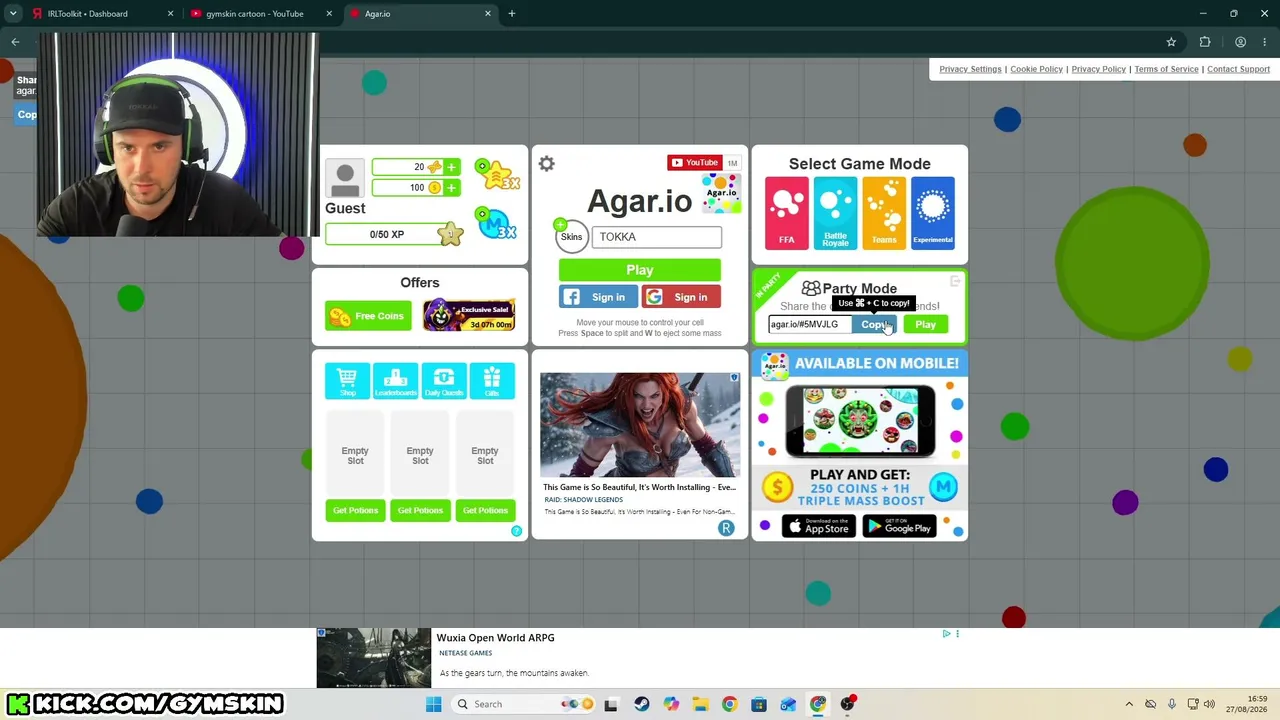Open Windows Start menu

click(x=434, y=704)
